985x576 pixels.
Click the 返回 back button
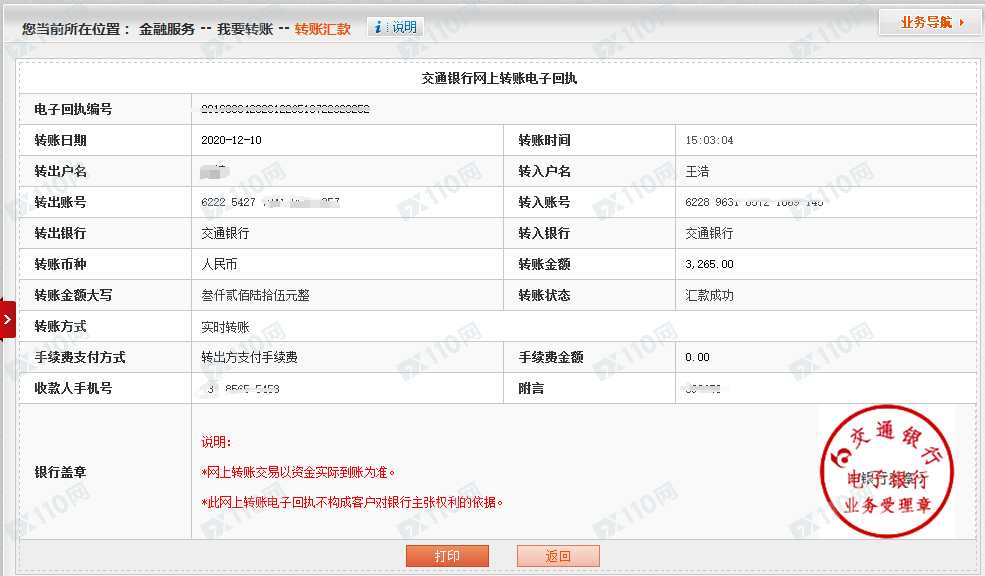(558, 556)
